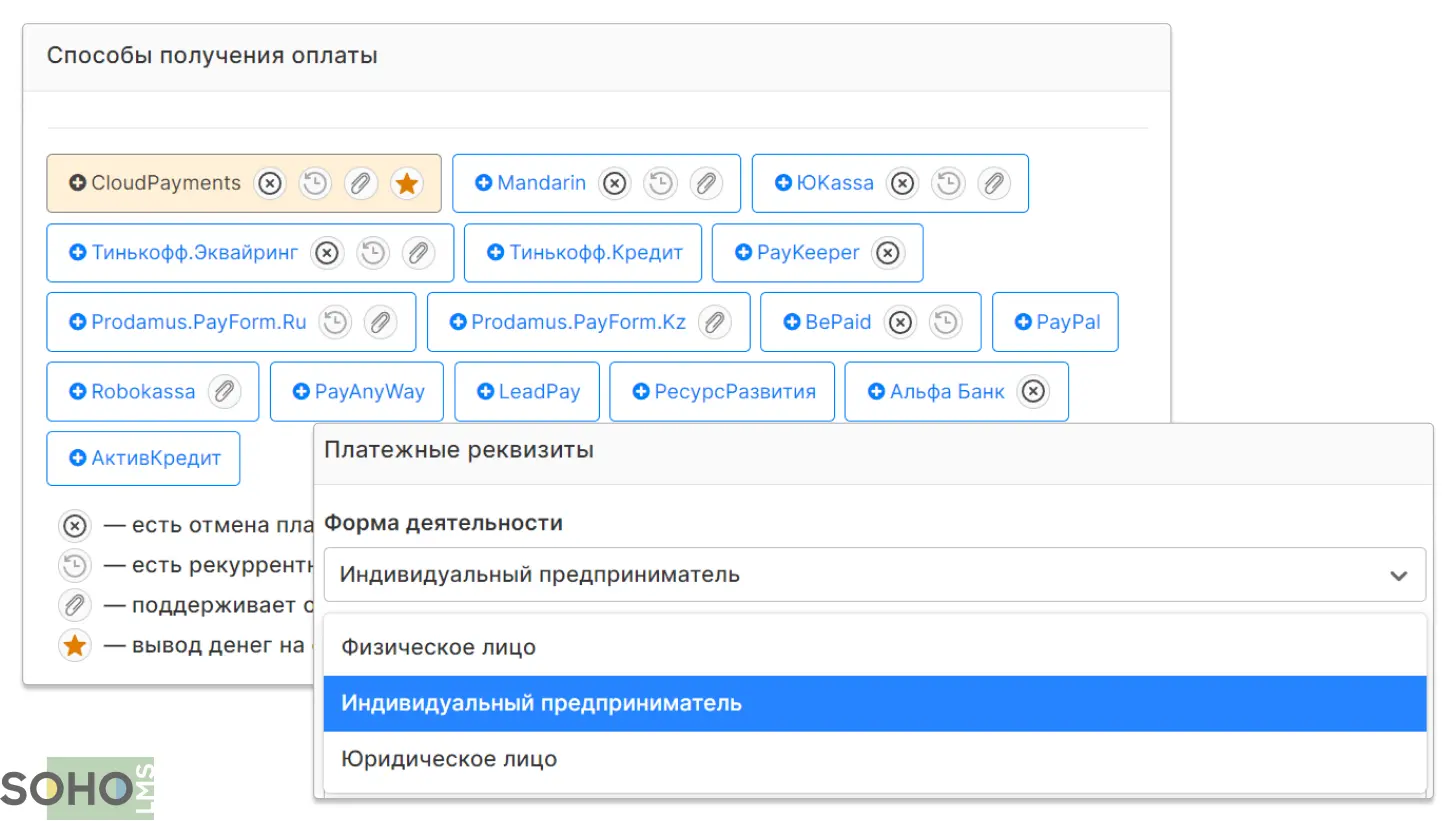Click the cancel-payment icon on ЮKassa
This screenshot has height=821, width=1454.
click(x=903, y=183)
